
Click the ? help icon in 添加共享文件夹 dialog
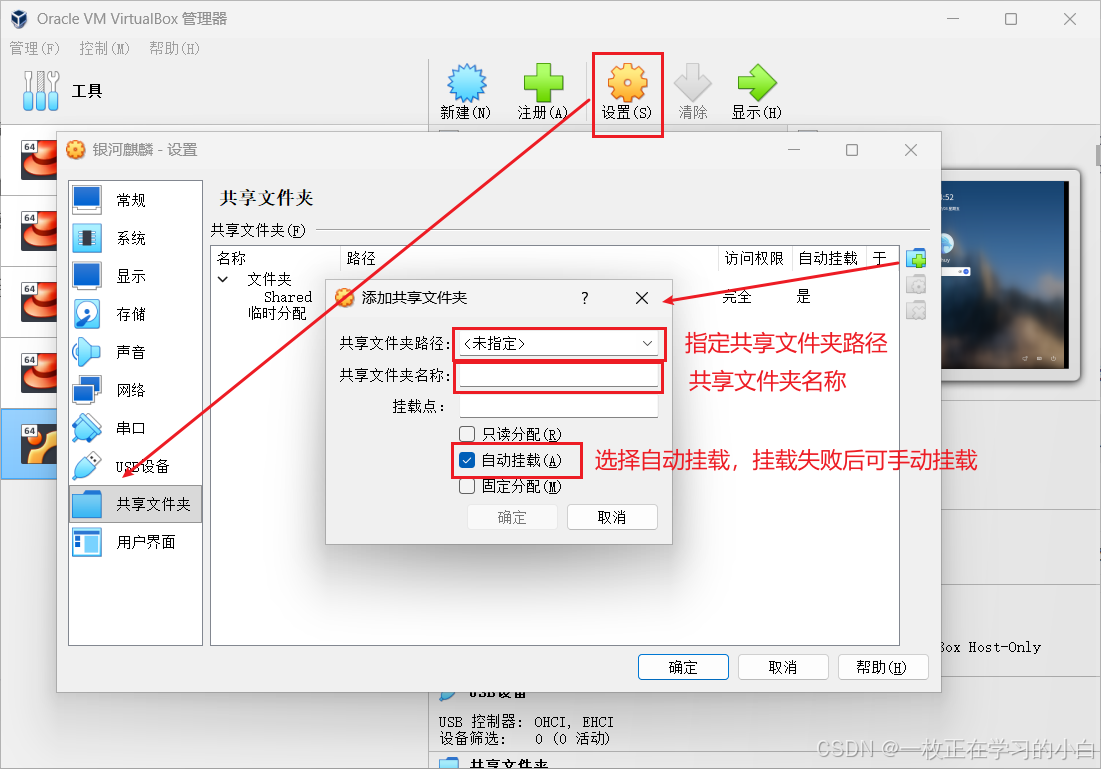pyautogui.click(x=584, y=298)
